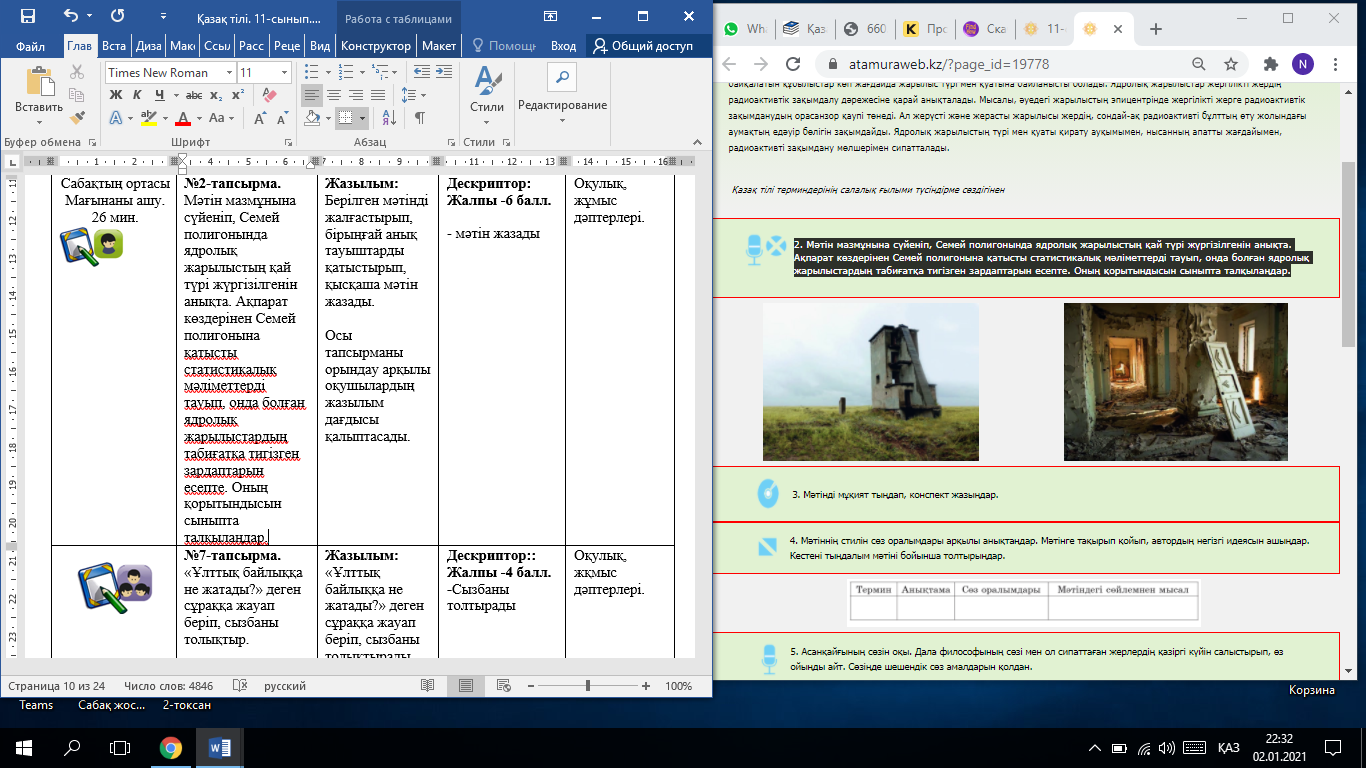Bookmark this page with the star icon
This screenshot has width=1366, height=768.
(1231, 64)
